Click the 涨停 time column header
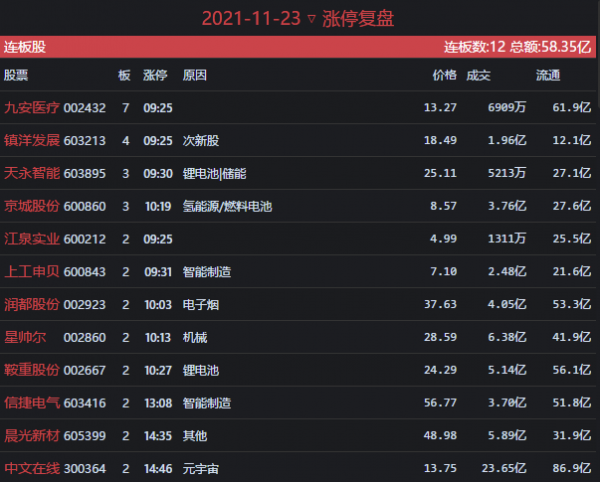The width and height of the screenshot is (600, 482). click(155, 75)
